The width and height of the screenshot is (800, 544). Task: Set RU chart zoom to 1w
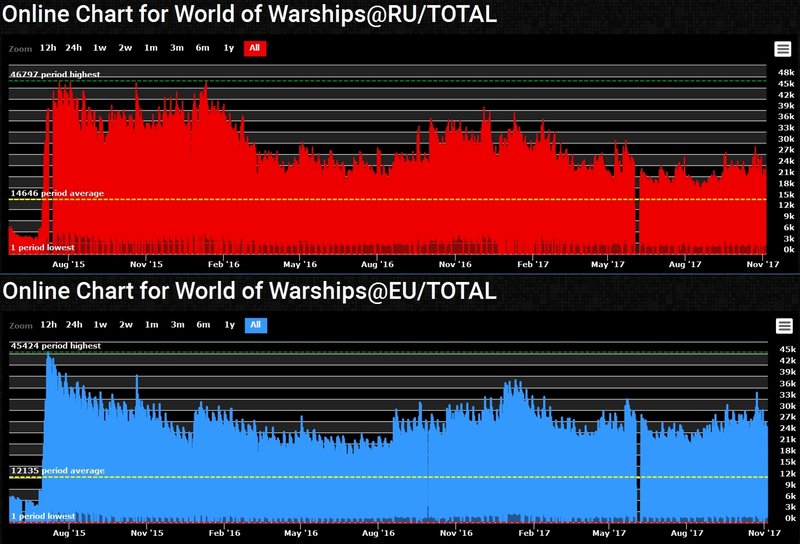coord(99,48)
